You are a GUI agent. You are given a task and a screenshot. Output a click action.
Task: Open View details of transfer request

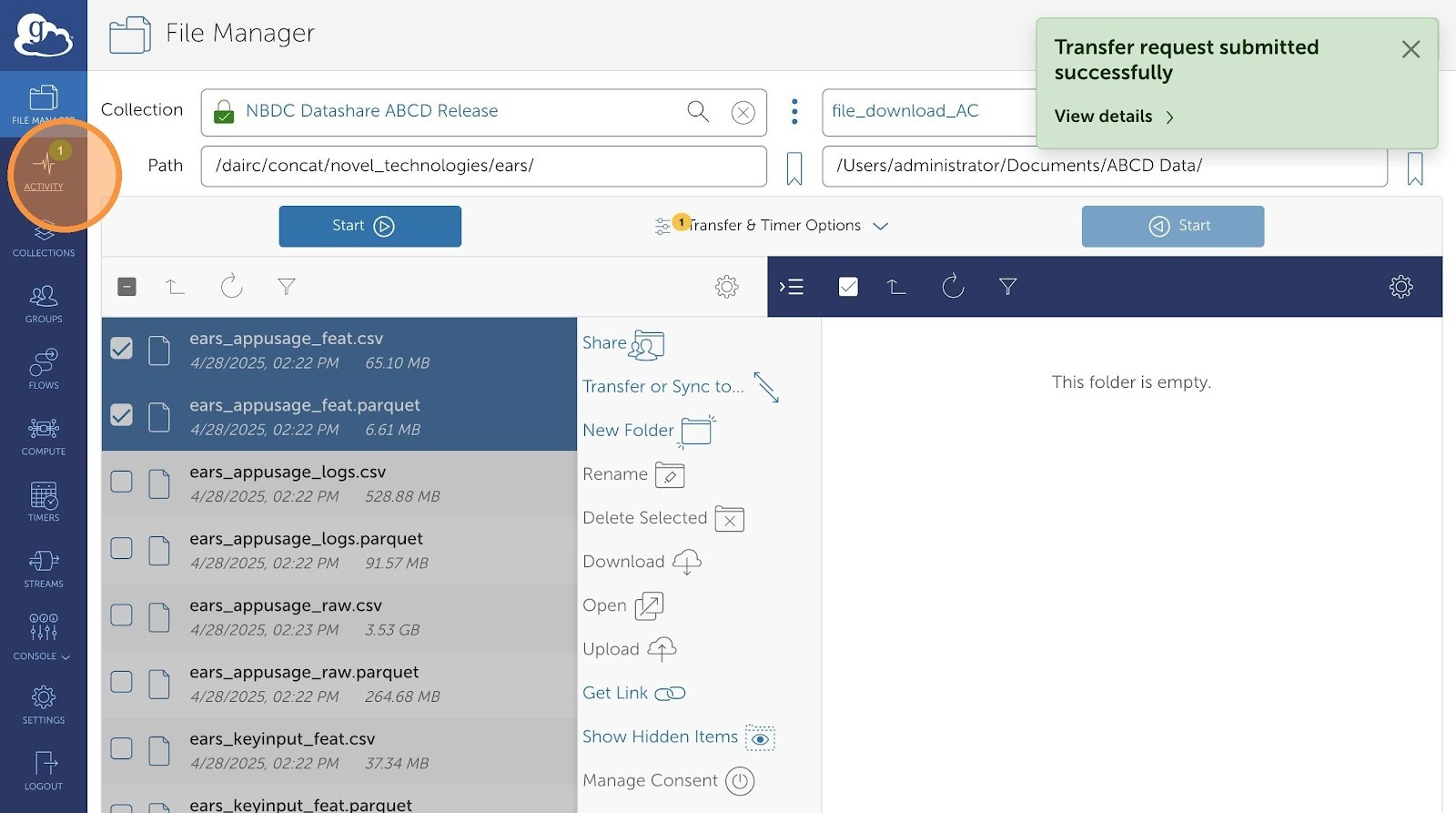pos(1114,117)
